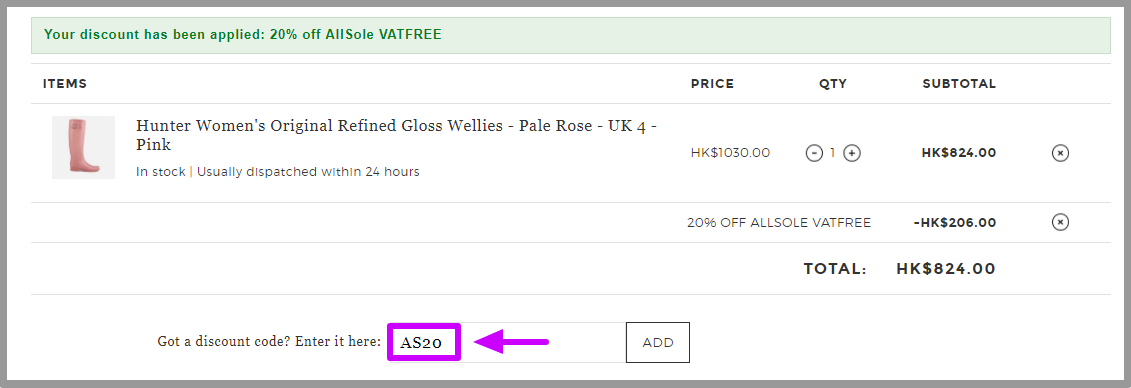Click the -HK$206.00 discount amount
Viewport: 1131px width, 388px height.
(x=954, y=223)
